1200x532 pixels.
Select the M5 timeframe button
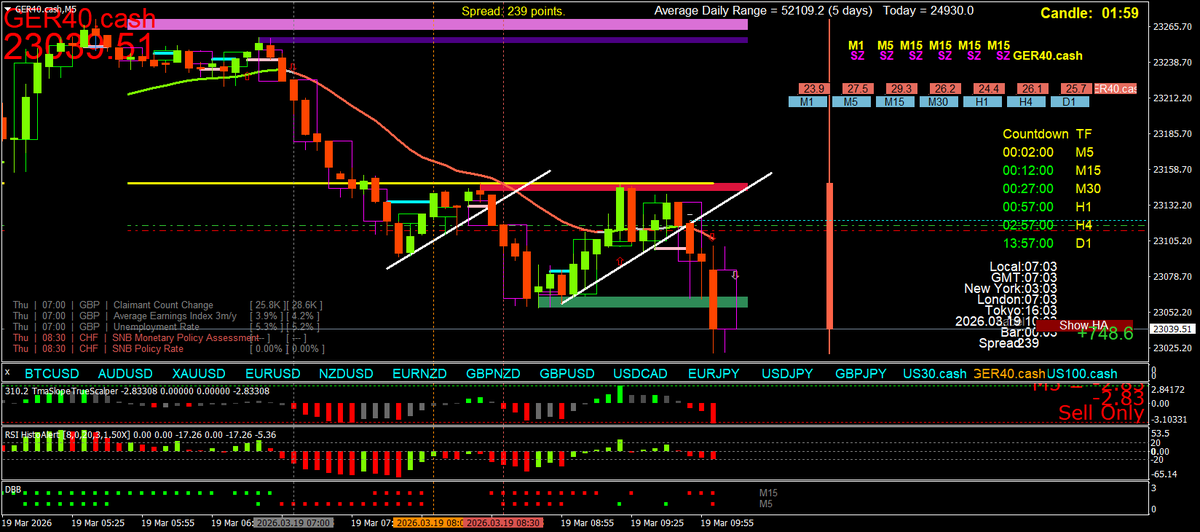853,102
